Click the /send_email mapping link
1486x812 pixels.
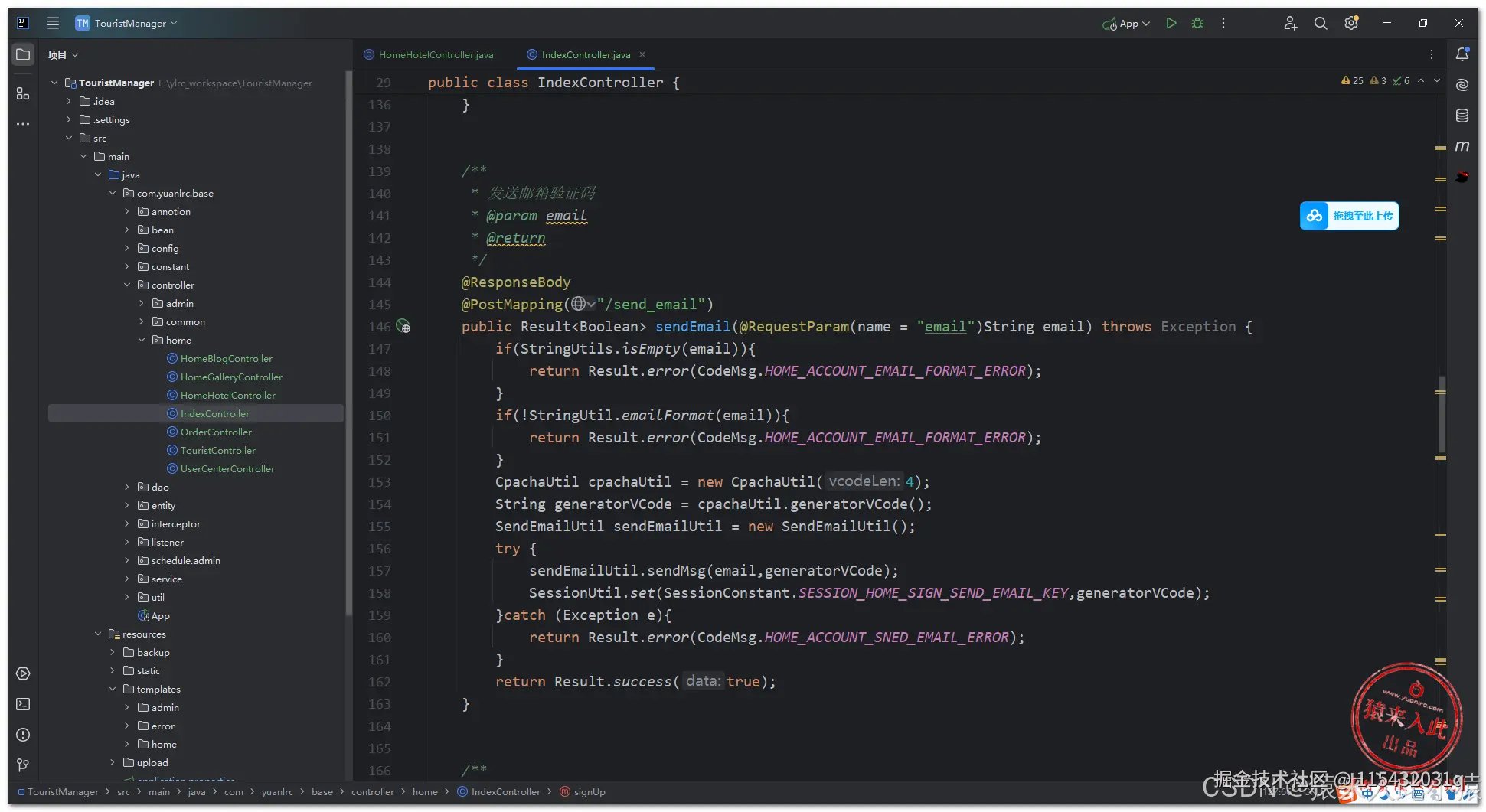pos(651,305)
